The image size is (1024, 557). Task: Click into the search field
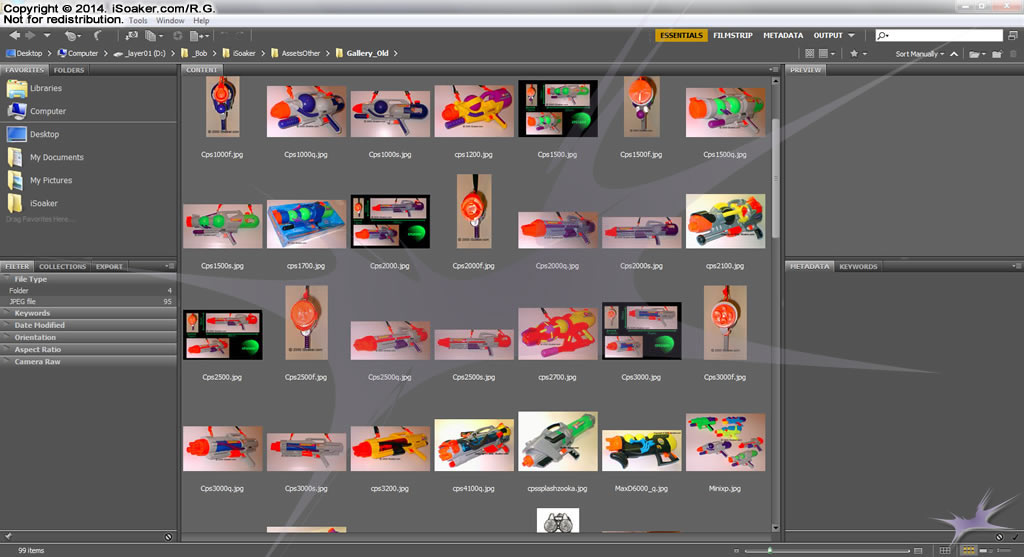(939, 35)
